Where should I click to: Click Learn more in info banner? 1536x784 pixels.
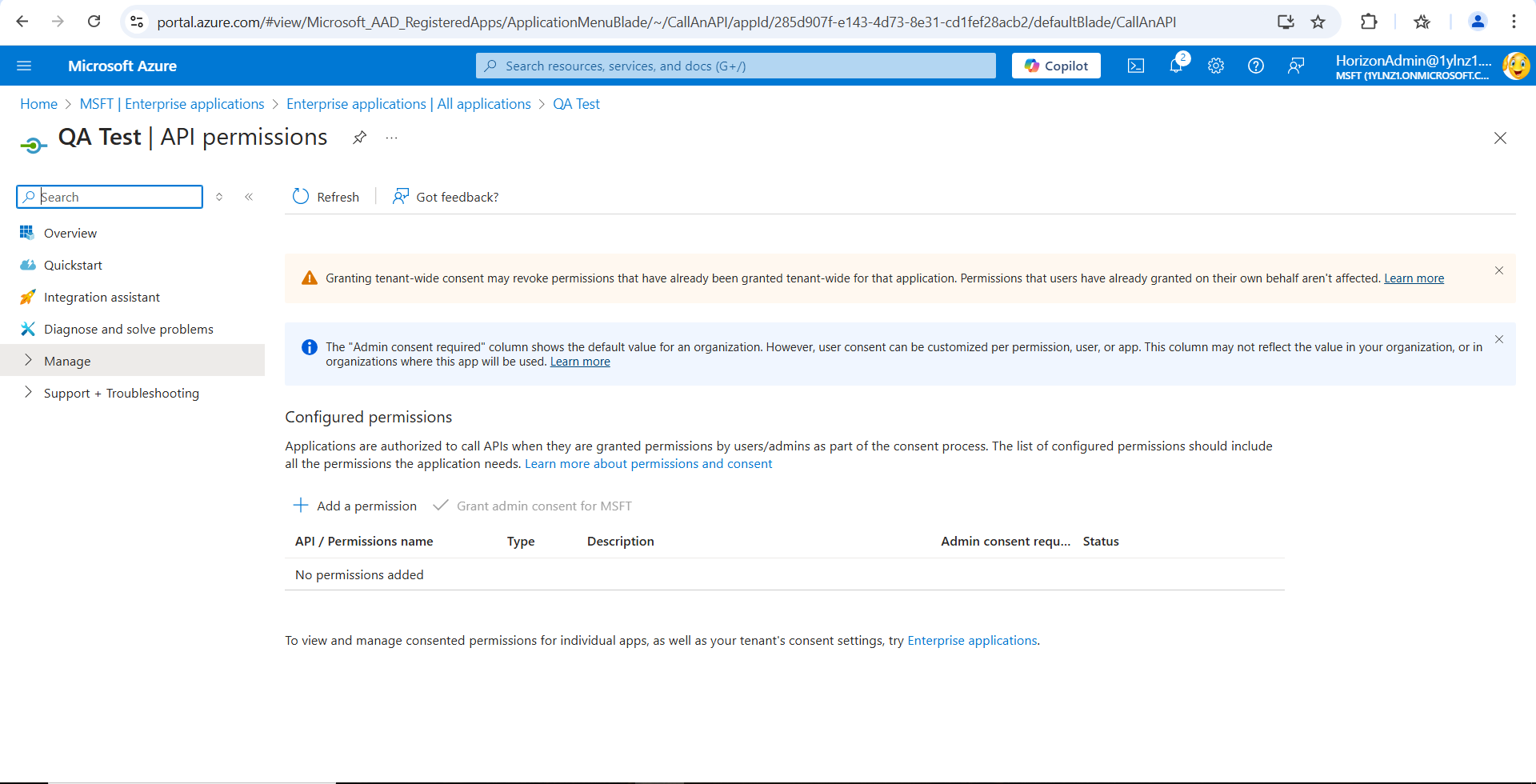click(580, 362)
